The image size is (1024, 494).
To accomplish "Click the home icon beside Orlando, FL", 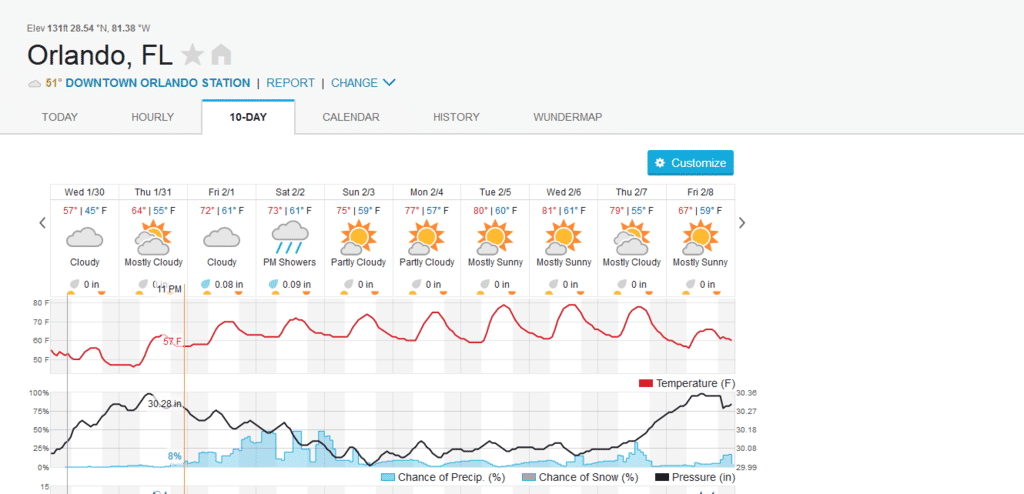I will [221, 55].
